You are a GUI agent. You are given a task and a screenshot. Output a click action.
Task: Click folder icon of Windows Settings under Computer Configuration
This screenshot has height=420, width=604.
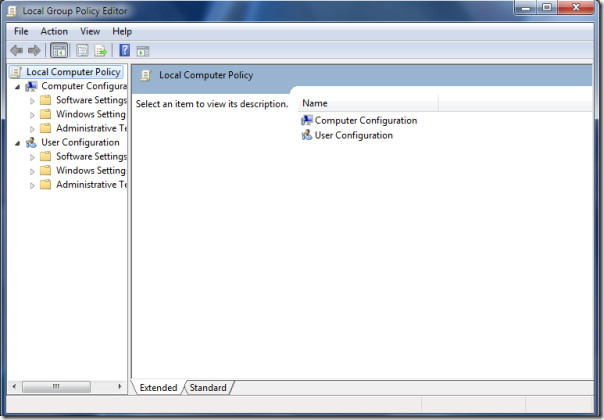[x=45, y=114]
